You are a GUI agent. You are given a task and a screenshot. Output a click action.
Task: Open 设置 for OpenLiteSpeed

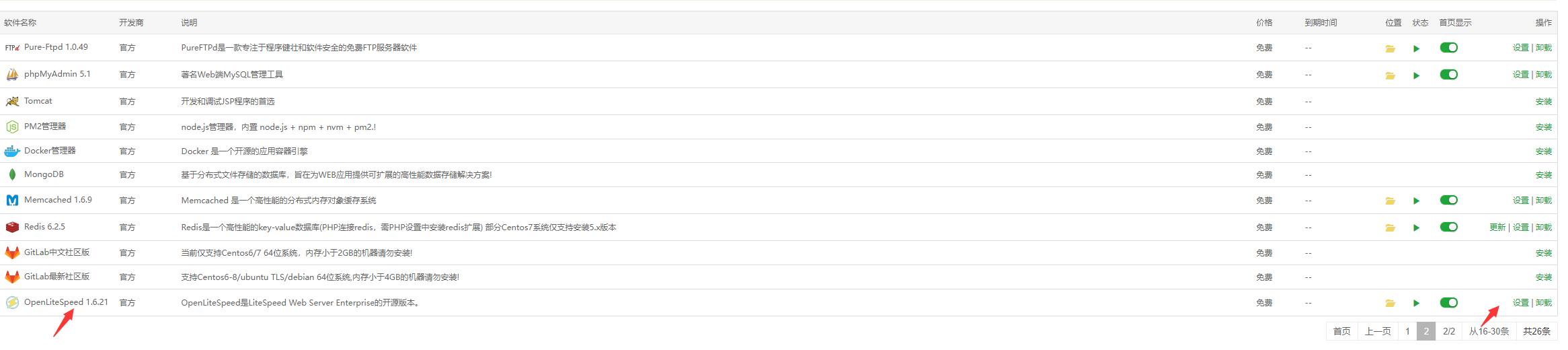click(x=1520, y=303)
